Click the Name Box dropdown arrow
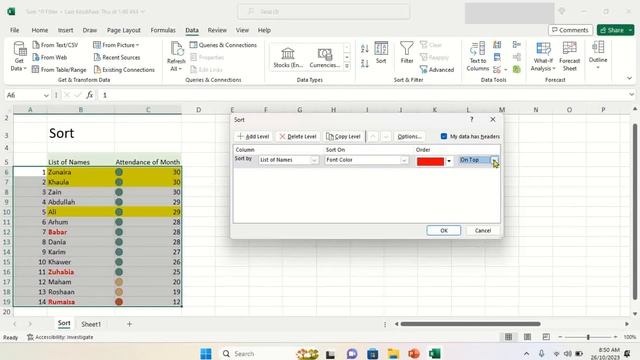Image resolution: width=640 pixels, height=360 pixels. tap(46, 96)
